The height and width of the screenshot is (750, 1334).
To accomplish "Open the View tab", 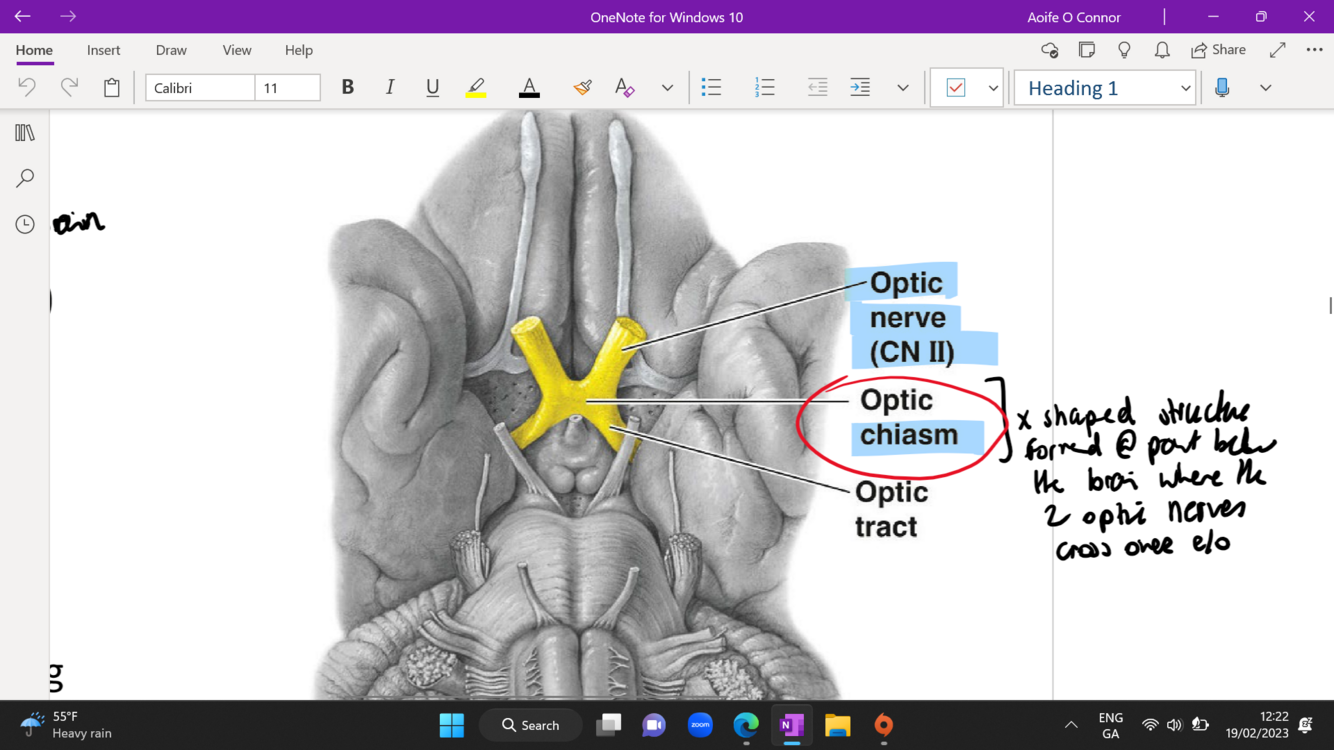I will pos(237,50).
